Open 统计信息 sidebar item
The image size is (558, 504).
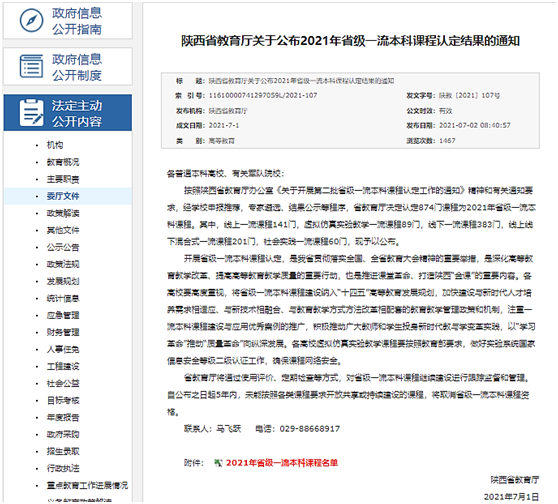(63, 298)
